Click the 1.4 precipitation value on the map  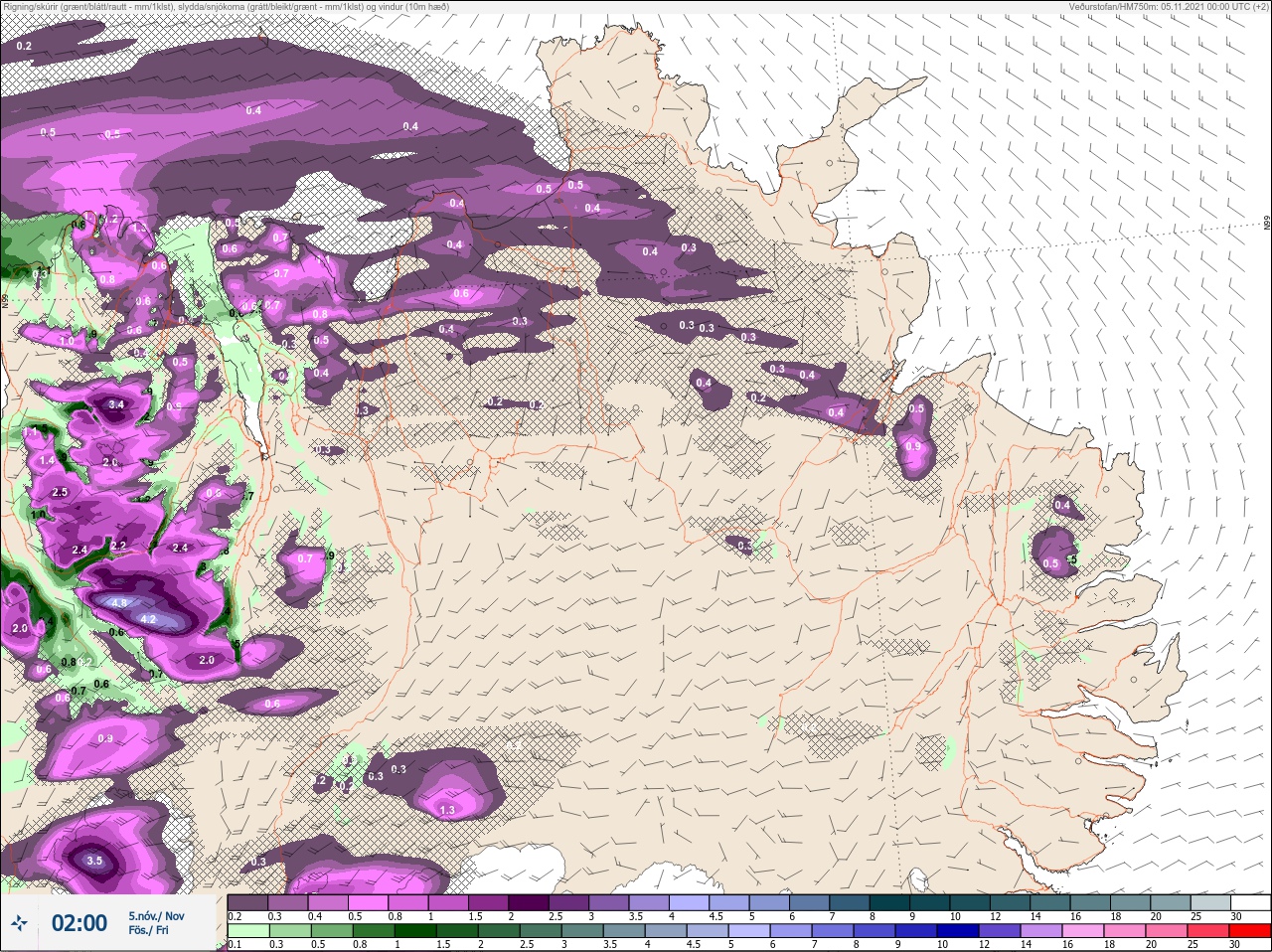pos(47,461)
